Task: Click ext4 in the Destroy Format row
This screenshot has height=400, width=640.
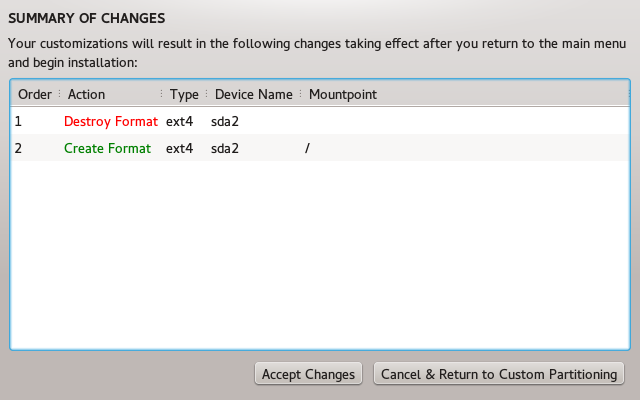Action: pos(179,121)
